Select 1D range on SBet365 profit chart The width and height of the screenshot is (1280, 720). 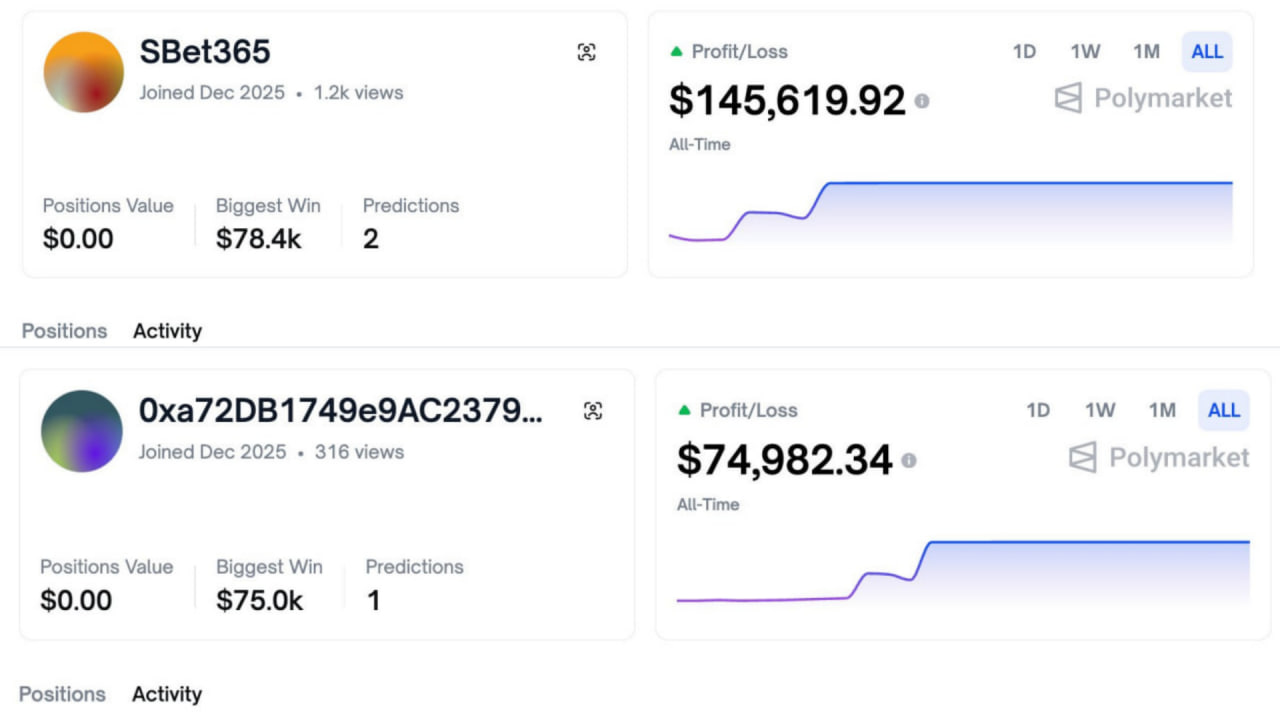point(1024,52)
